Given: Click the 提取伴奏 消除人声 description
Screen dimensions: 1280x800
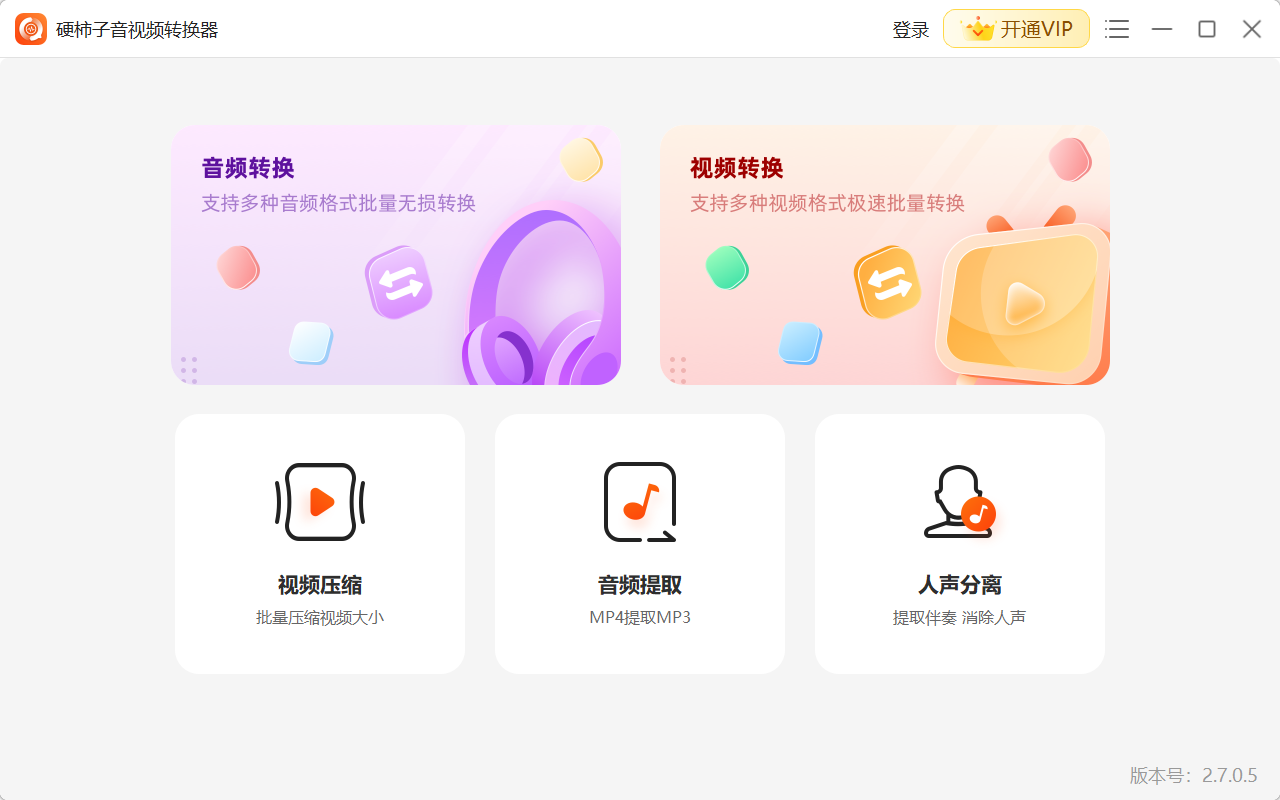Looking at the screenshot, I should tap(960, 618).
